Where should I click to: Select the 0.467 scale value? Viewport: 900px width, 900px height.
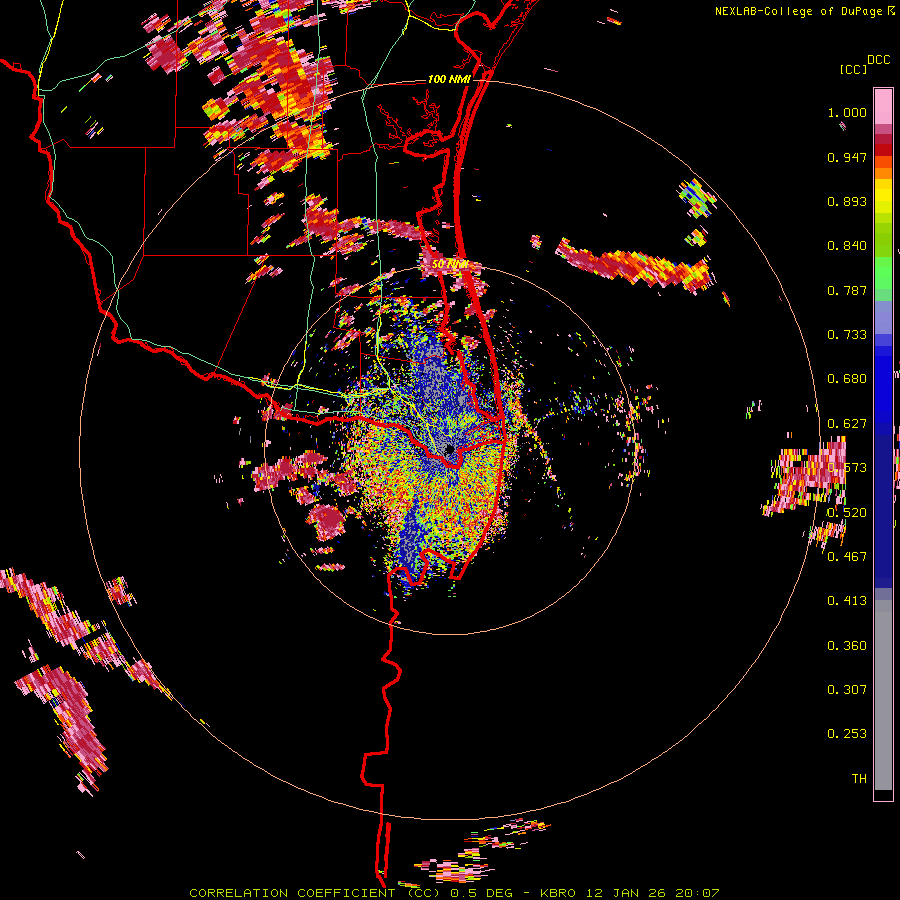click(847, 556)
